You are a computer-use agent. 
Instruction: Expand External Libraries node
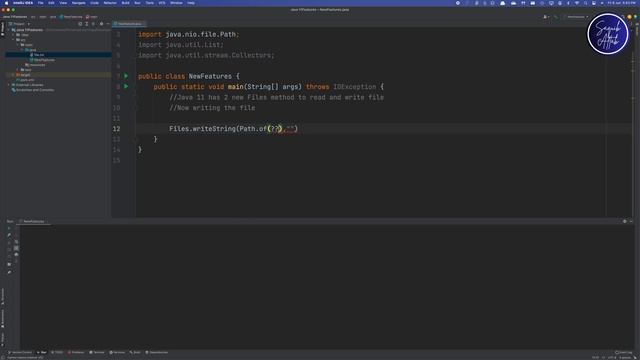(x=9, y=85)
